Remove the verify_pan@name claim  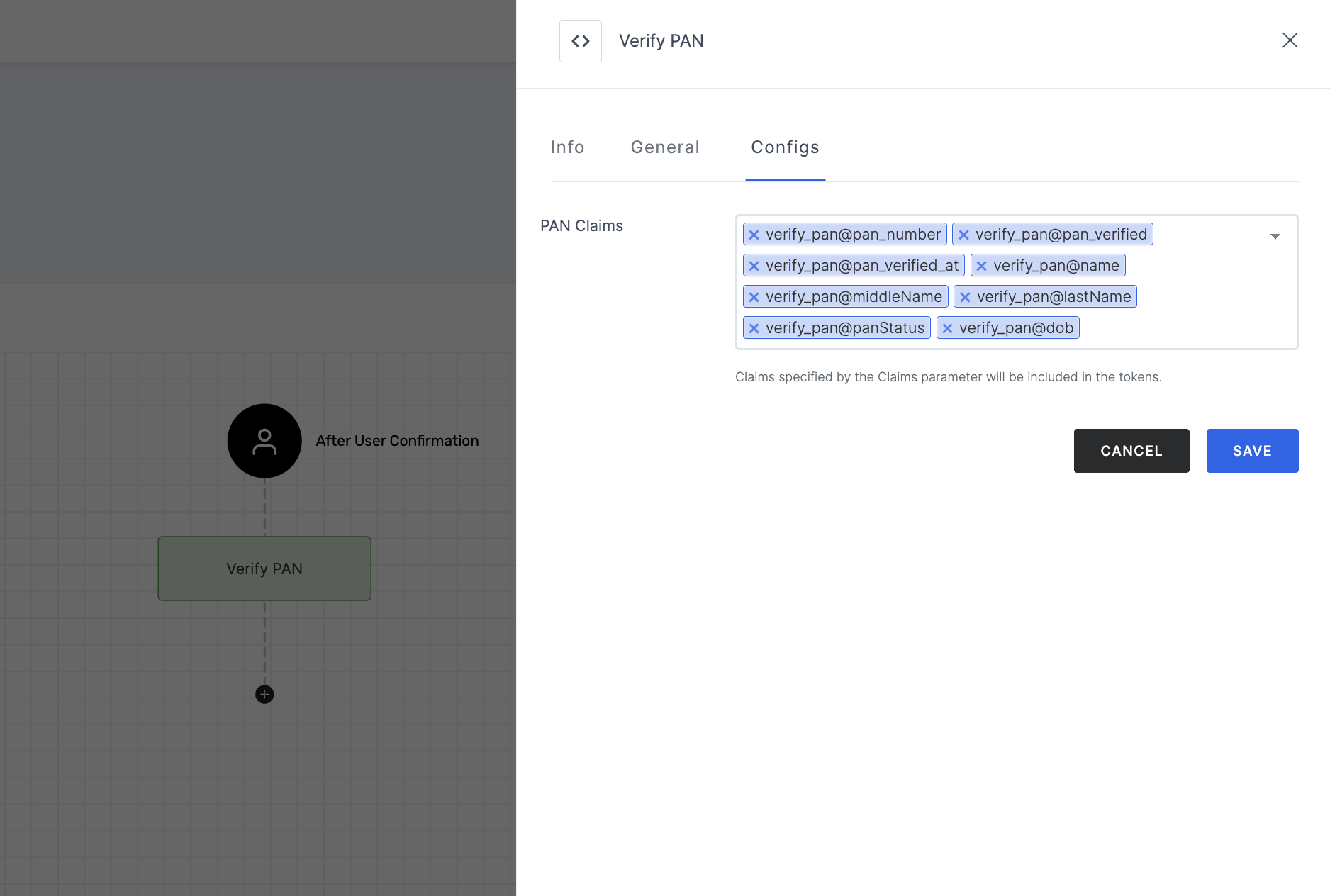click(x=982, y=266)
